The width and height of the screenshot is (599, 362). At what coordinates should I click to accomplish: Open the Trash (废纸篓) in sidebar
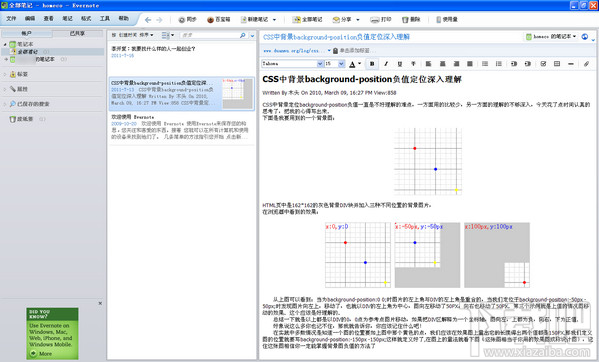coord(22,119)
